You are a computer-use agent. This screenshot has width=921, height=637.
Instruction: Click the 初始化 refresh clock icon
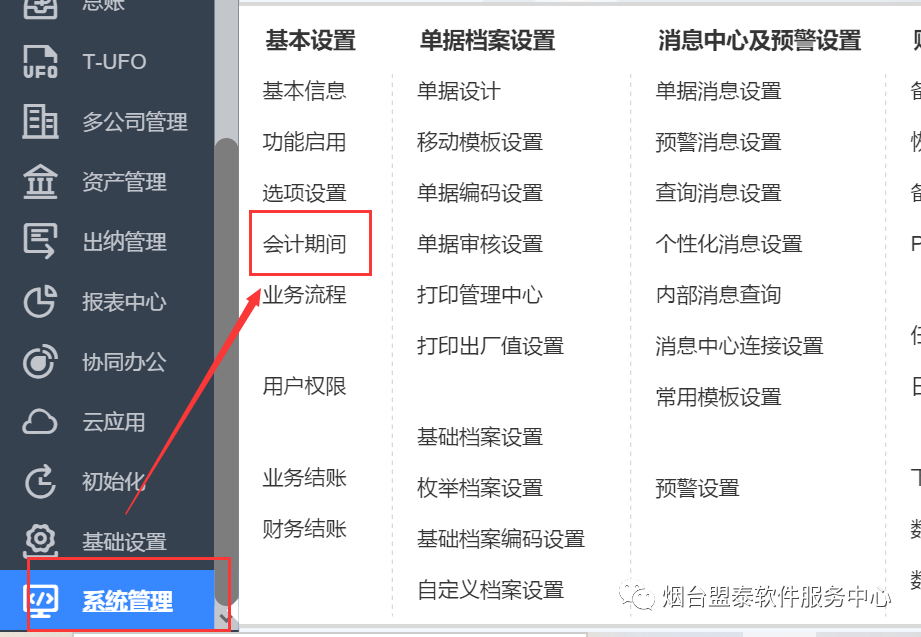click(x=40, y=481)
